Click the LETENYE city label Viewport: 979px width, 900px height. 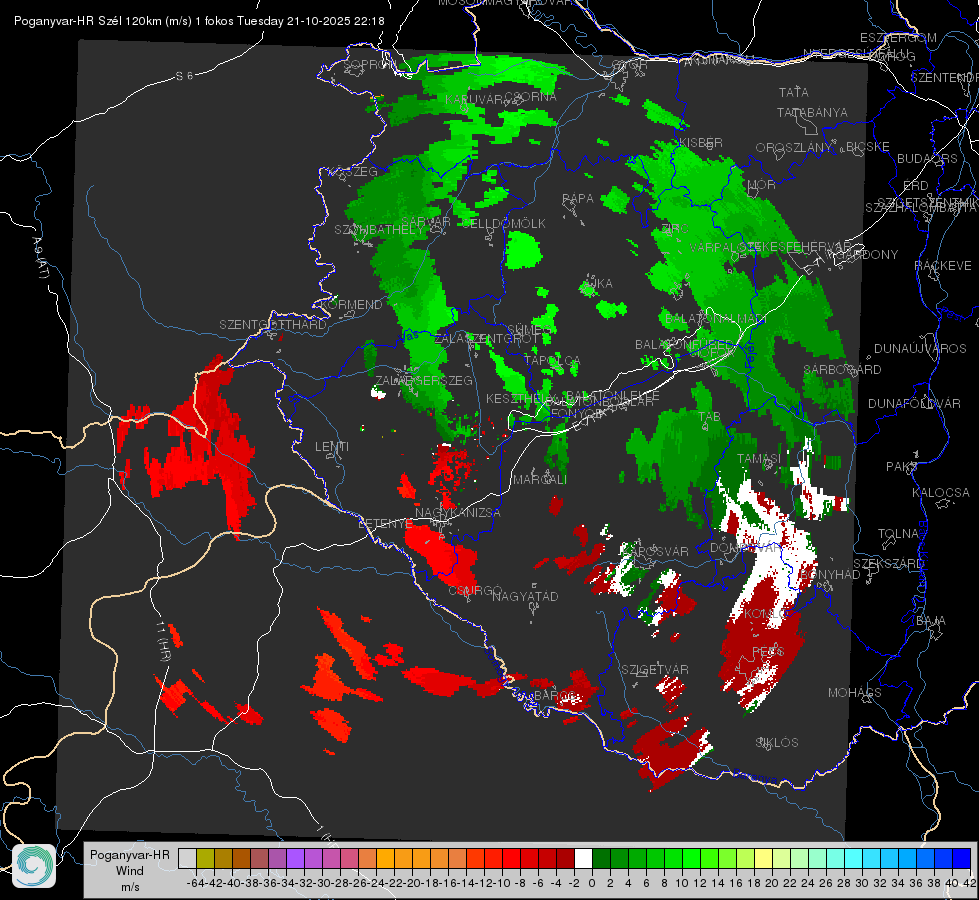click(x=385, y=524)
